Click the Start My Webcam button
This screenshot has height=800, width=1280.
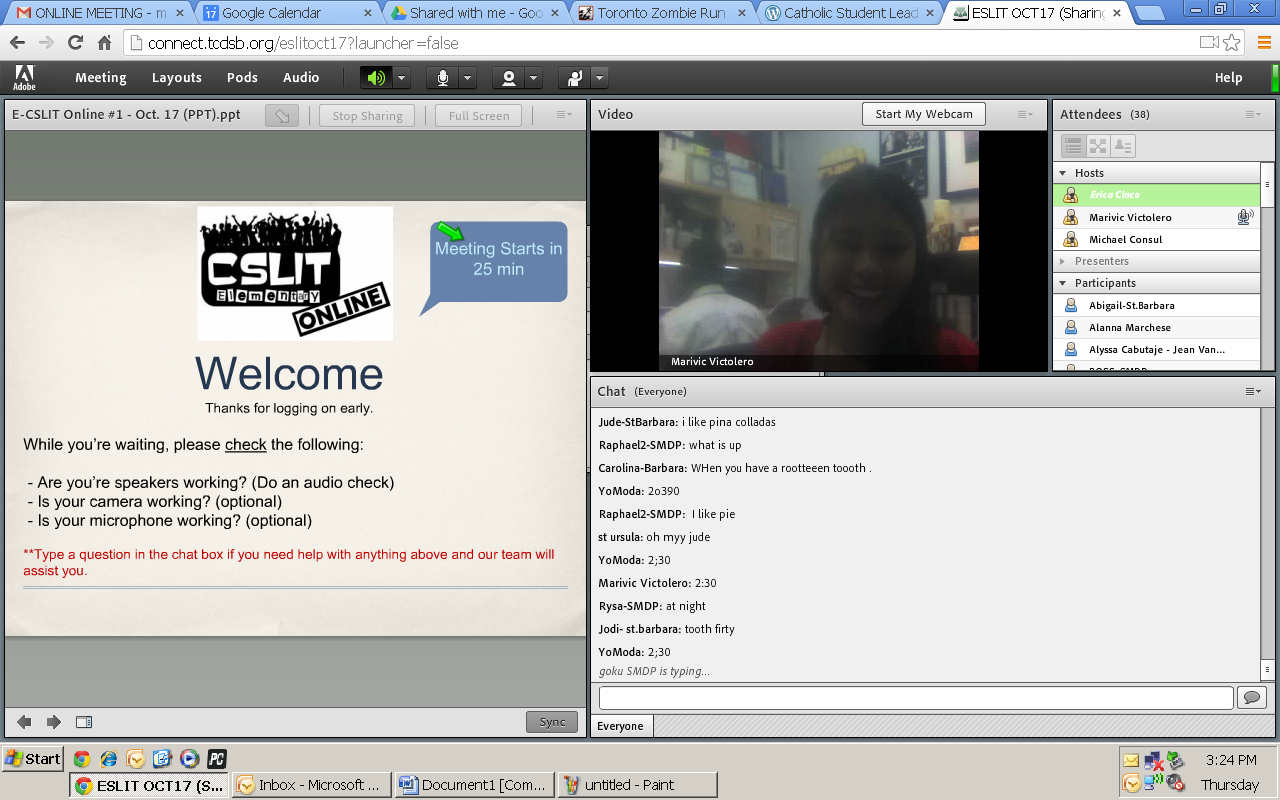tap(923, 114)
